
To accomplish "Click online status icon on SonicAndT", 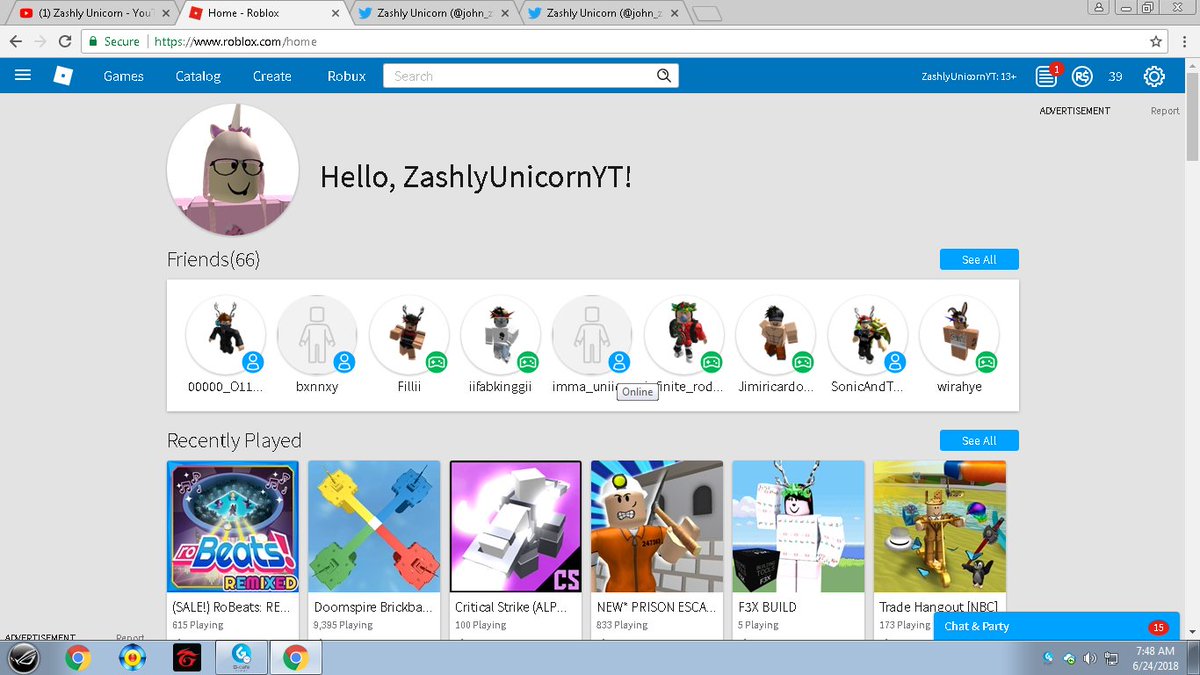I will coord(895,362).
